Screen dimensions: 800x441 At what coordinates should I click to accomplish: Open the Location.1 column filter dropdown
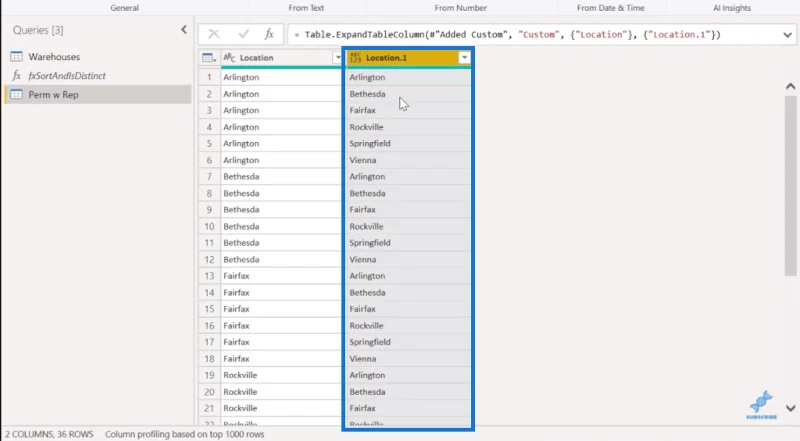tap(464, 58)
